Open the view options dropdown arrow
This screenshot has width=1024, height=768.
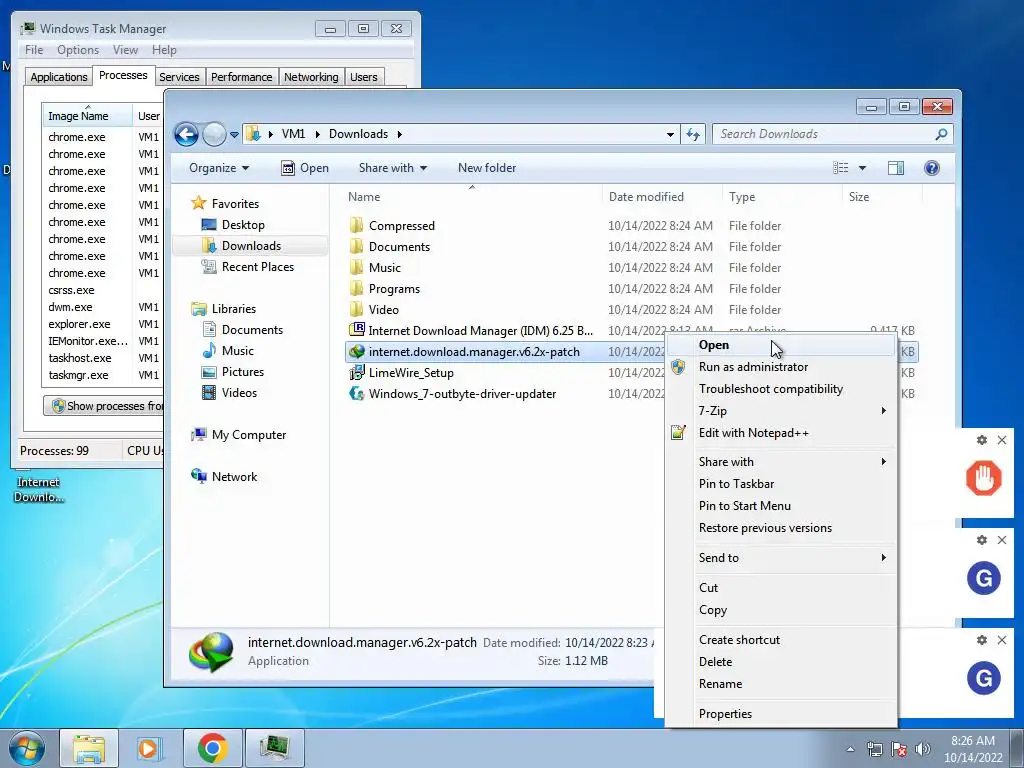pyautogui.click(x=862, y=168)
